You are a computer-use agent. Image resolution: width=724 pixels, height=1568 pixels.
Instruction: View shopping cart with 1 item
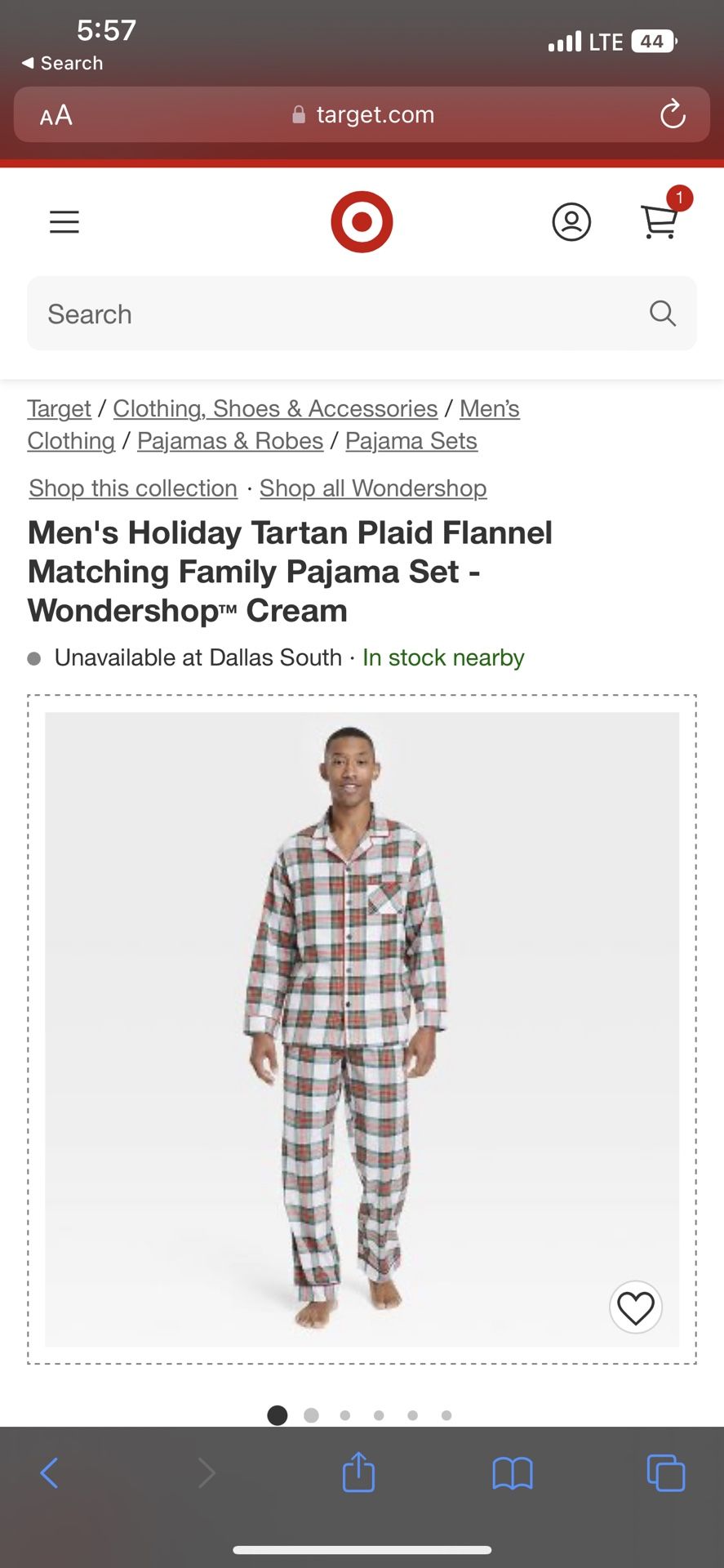[662, 216]
